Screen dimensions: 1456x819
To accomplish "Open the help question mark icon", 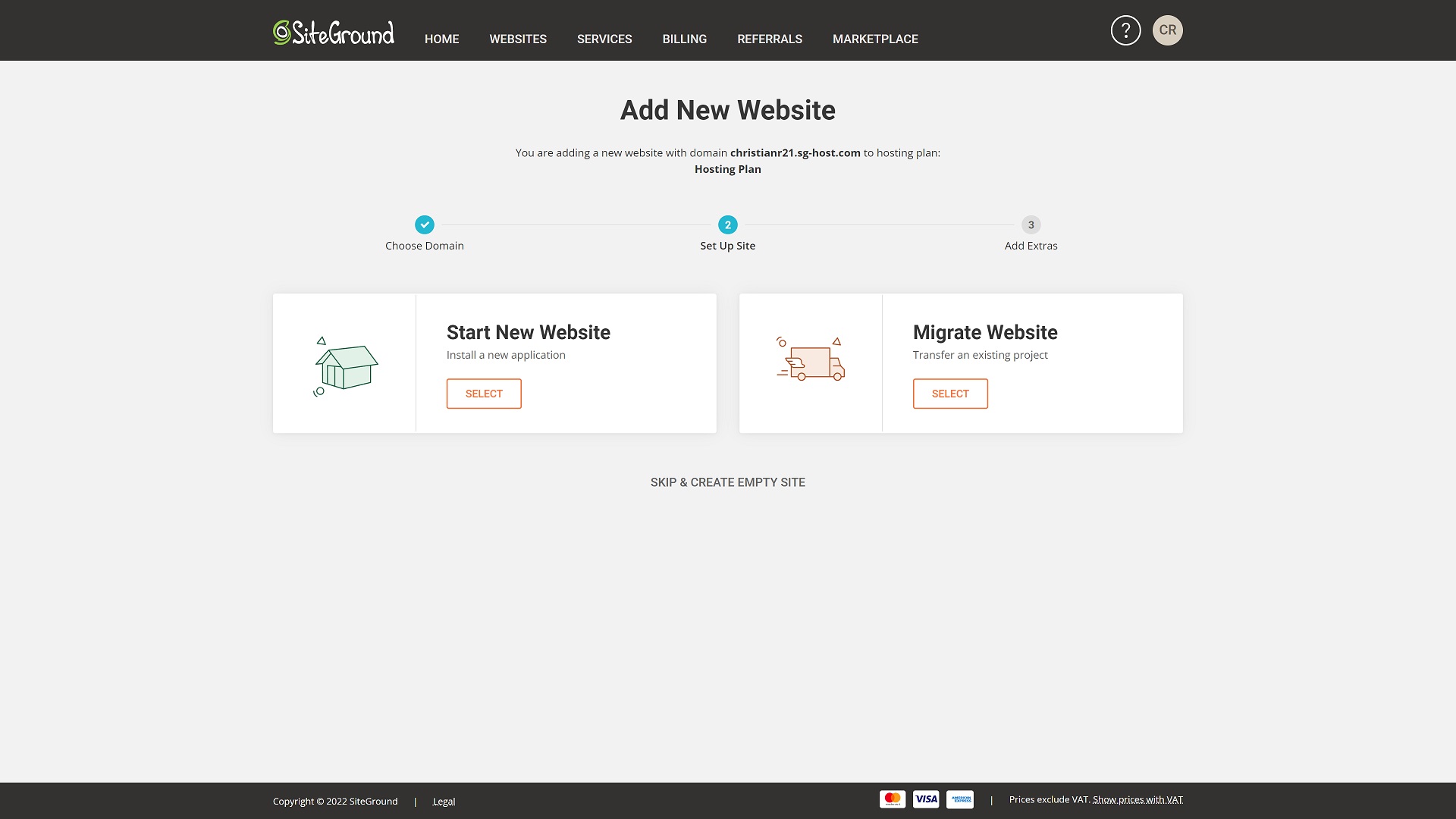I will coord(1125,30).
